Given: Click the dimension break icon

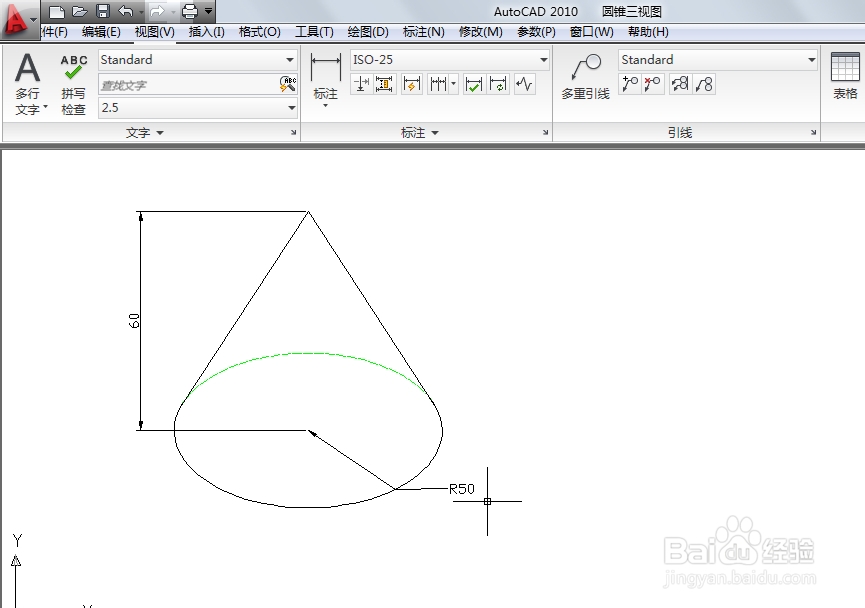Looking at the screenshot, I should point(361,84).
